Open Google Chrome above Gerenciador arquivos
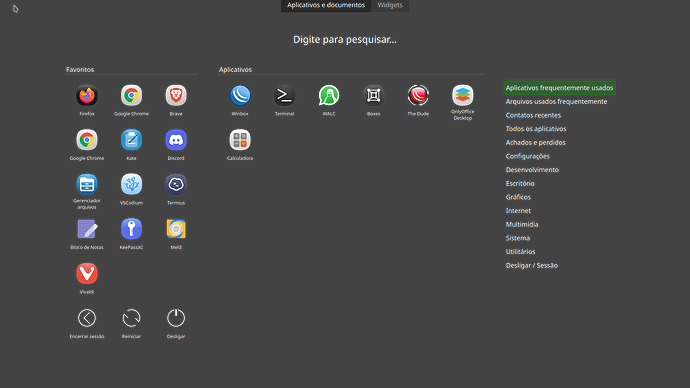 [87, 140]
